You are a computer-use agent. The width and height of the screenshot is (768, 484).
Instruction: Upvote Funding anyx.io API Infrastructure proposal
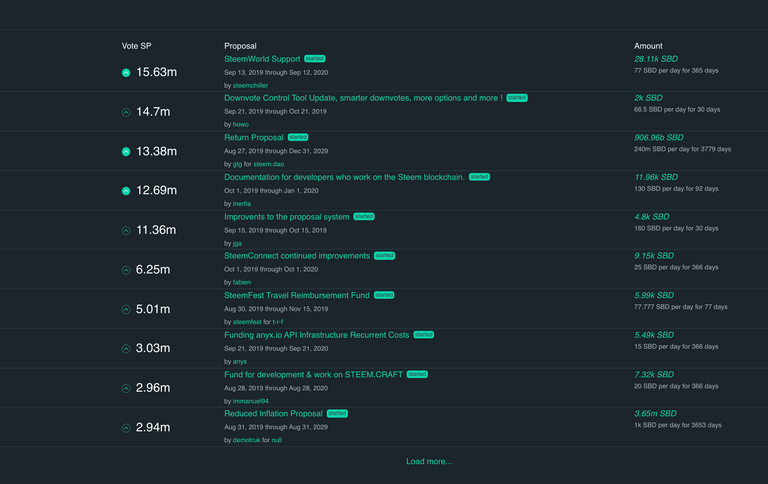coord(126,348)
